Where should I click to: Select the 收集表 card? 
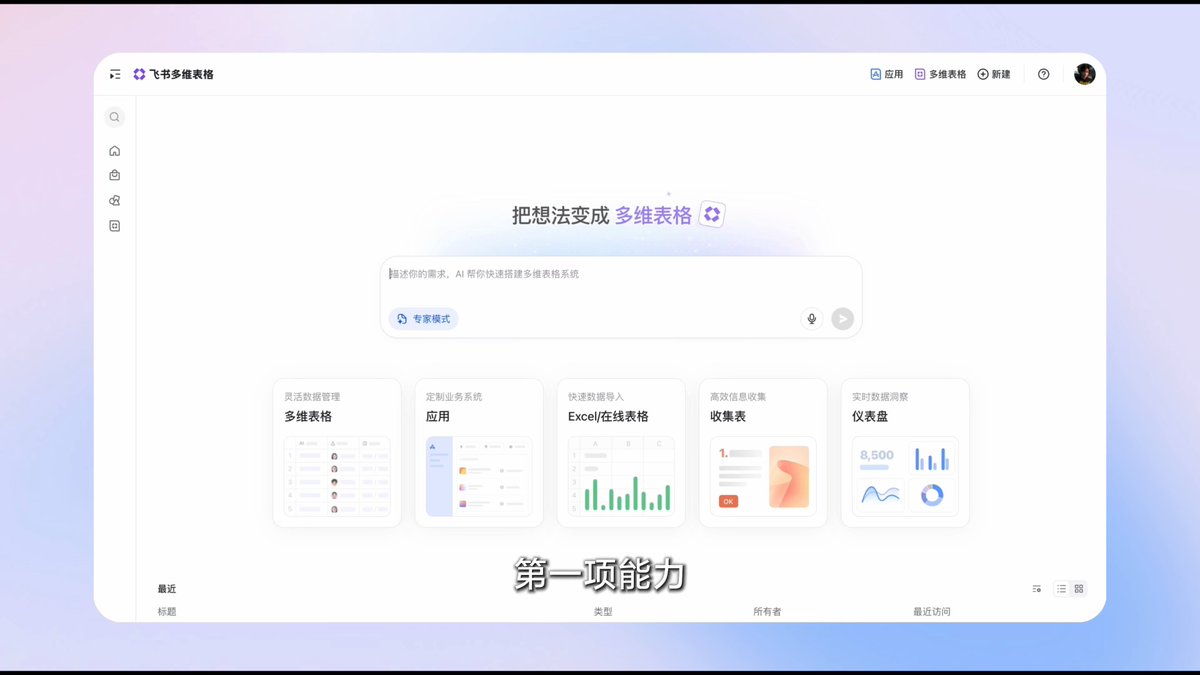coord(763,453)
